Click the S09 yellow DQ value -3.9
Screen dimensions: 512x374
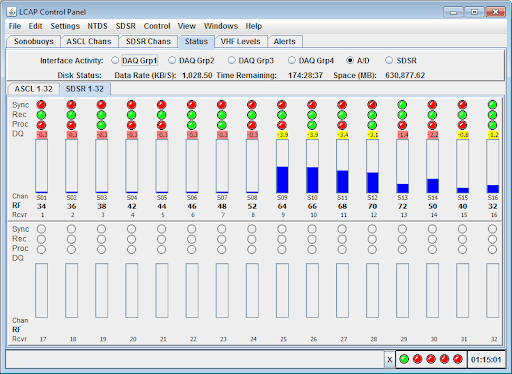[282, 135]
